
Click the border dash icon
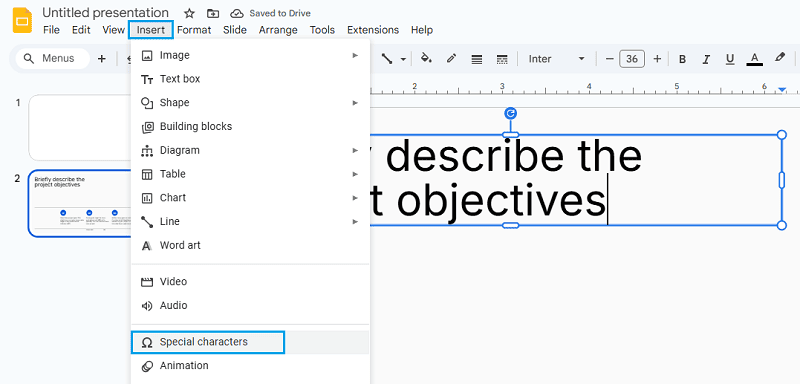click(x=502, y=59)
